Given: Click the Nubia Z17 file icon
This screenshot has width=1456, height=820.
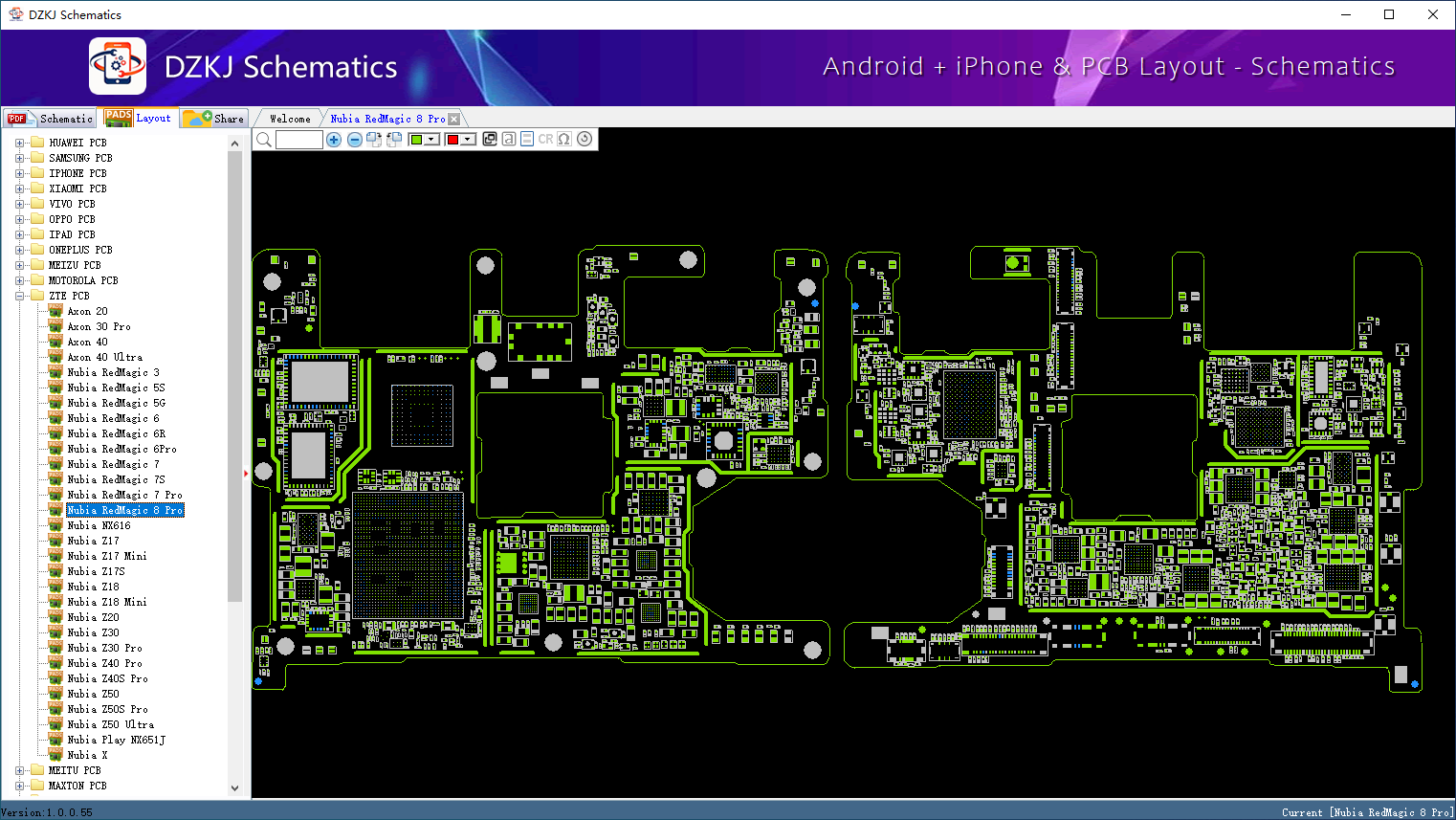Looking at the screenshot, I should point(55,541).
